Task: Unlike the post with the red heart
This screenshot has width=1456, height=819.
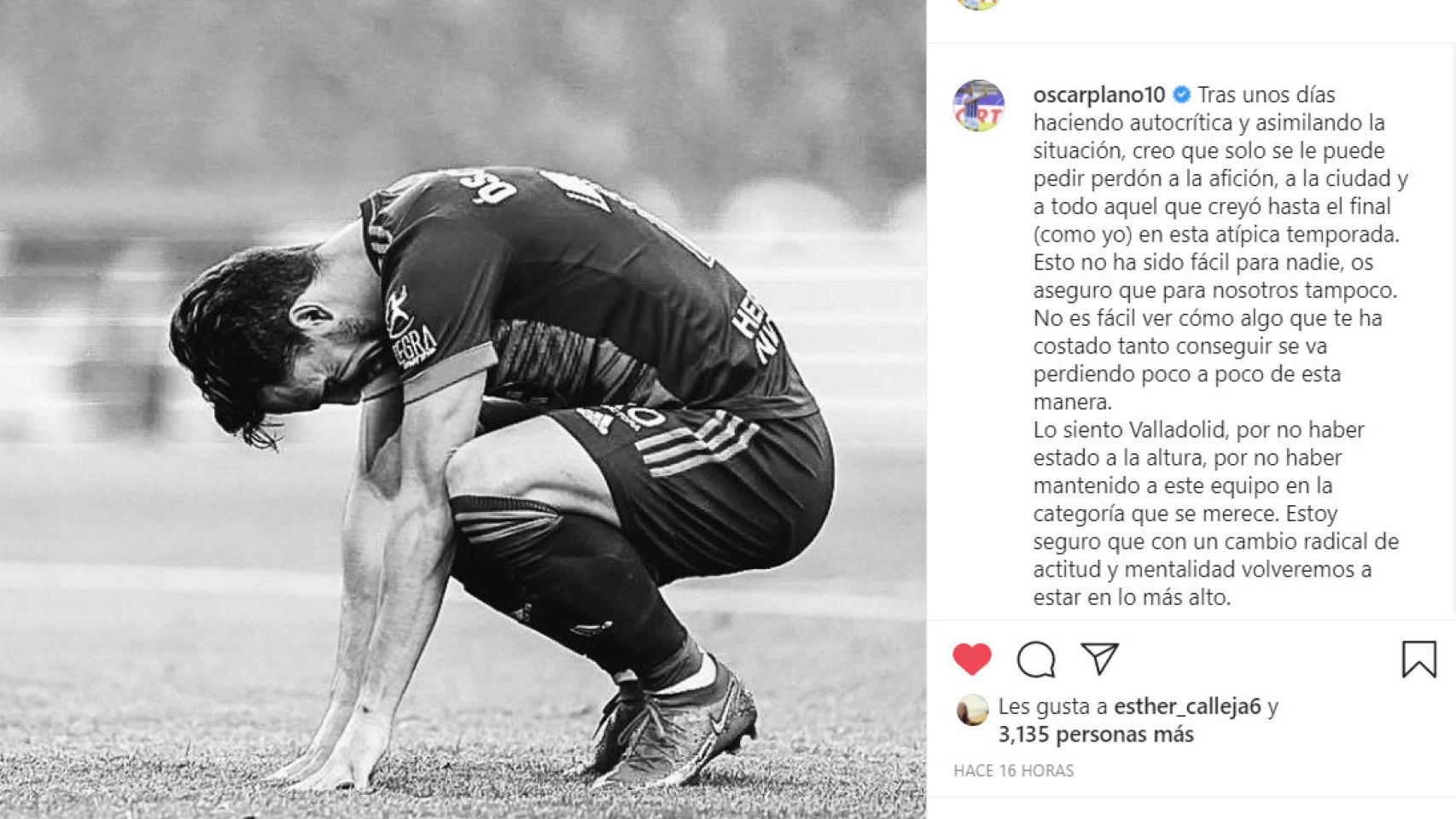Action: (972, 659)
